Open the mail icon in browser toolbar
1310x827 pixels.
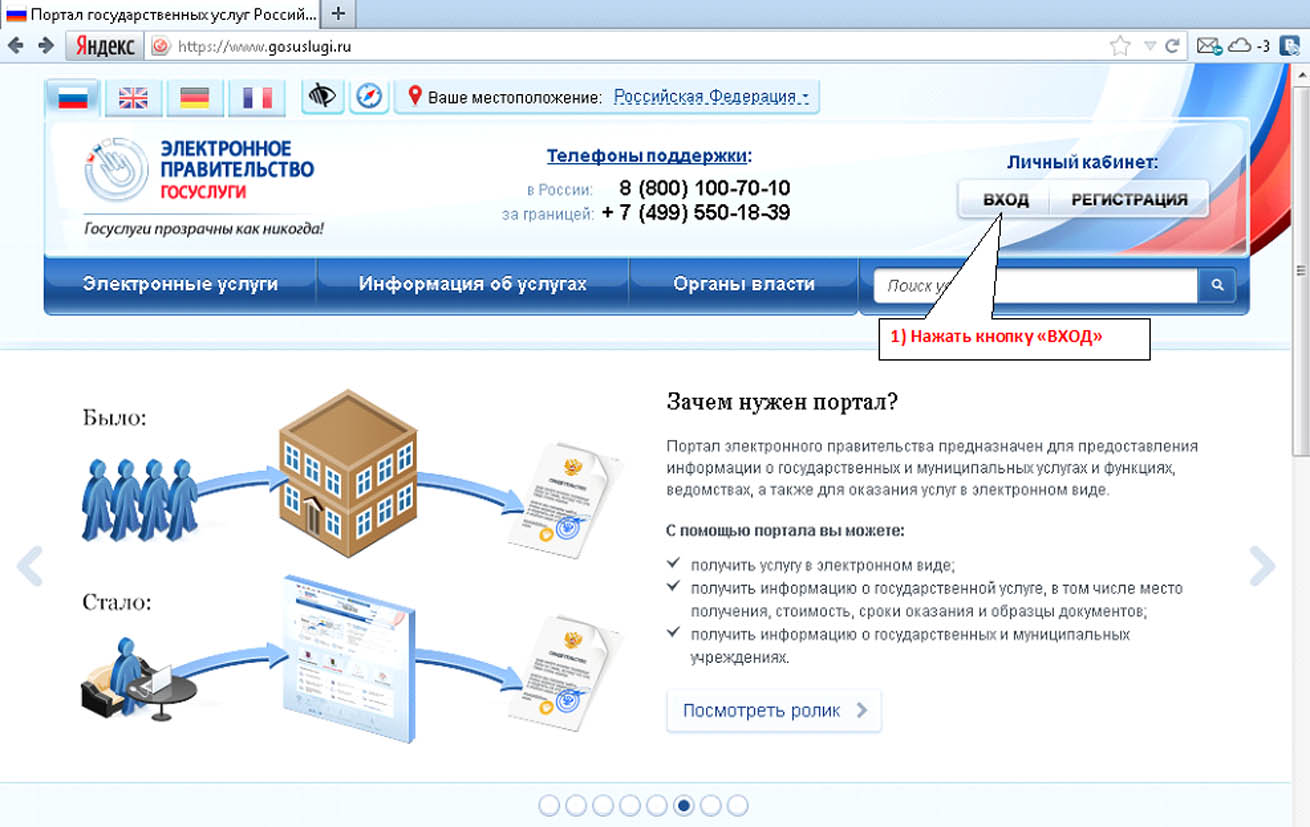(1209, 46)
